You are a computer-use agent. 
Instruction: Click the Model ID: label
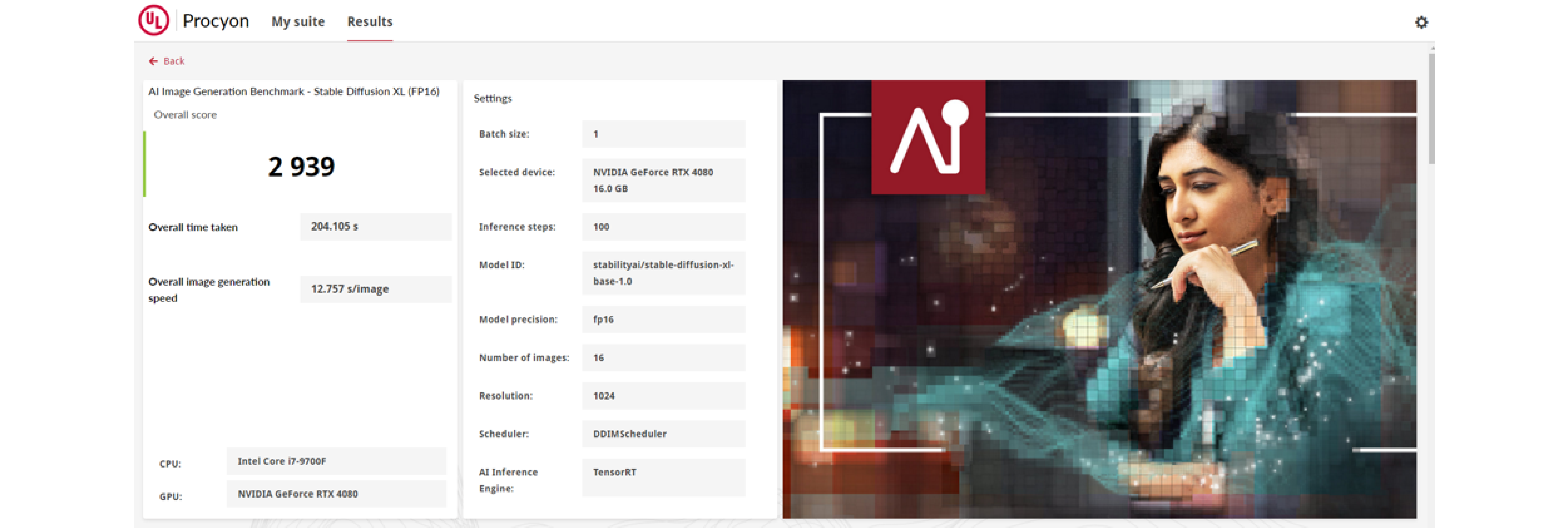pyautogui.click(x=502, y=266)
